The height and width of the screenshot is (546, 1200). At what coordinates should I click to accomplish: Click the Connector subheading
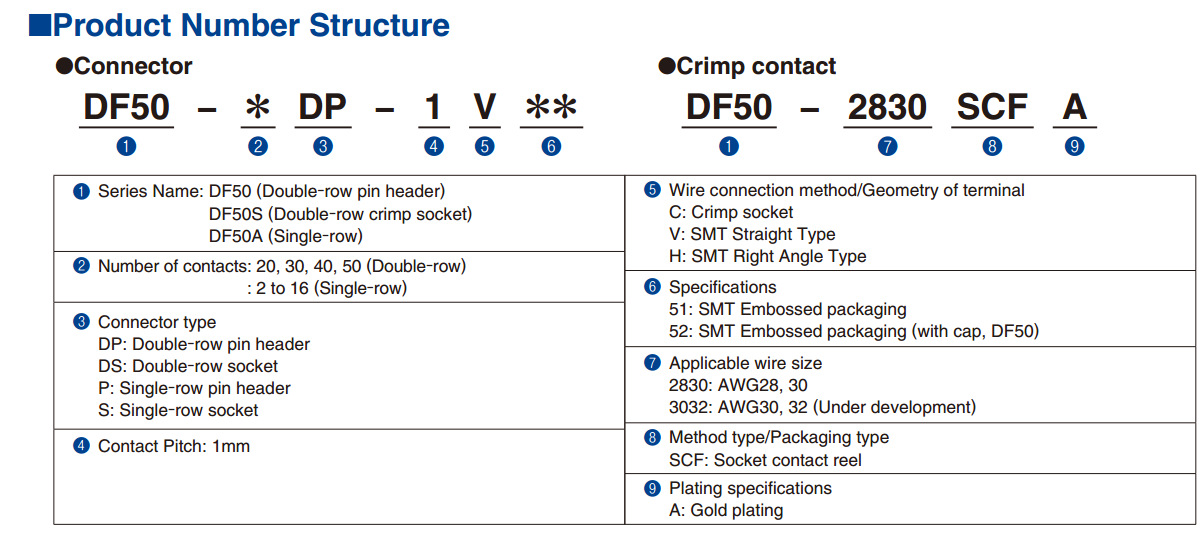[132, 67]
